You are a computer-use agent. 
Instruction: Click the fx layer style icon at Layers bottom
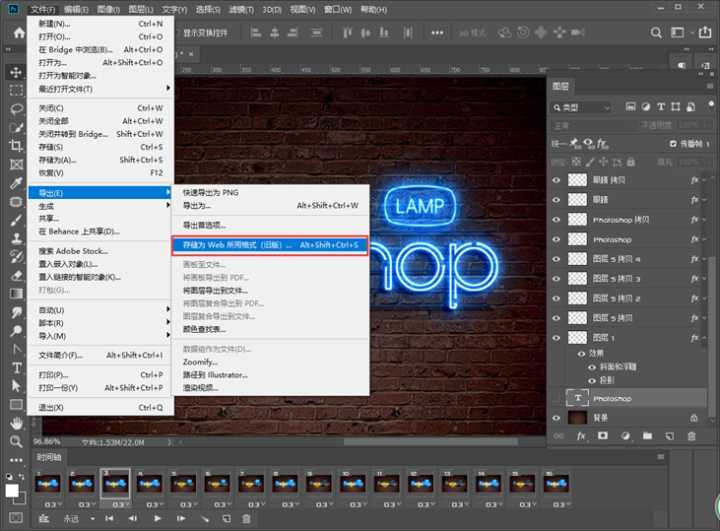coord(581,436)
